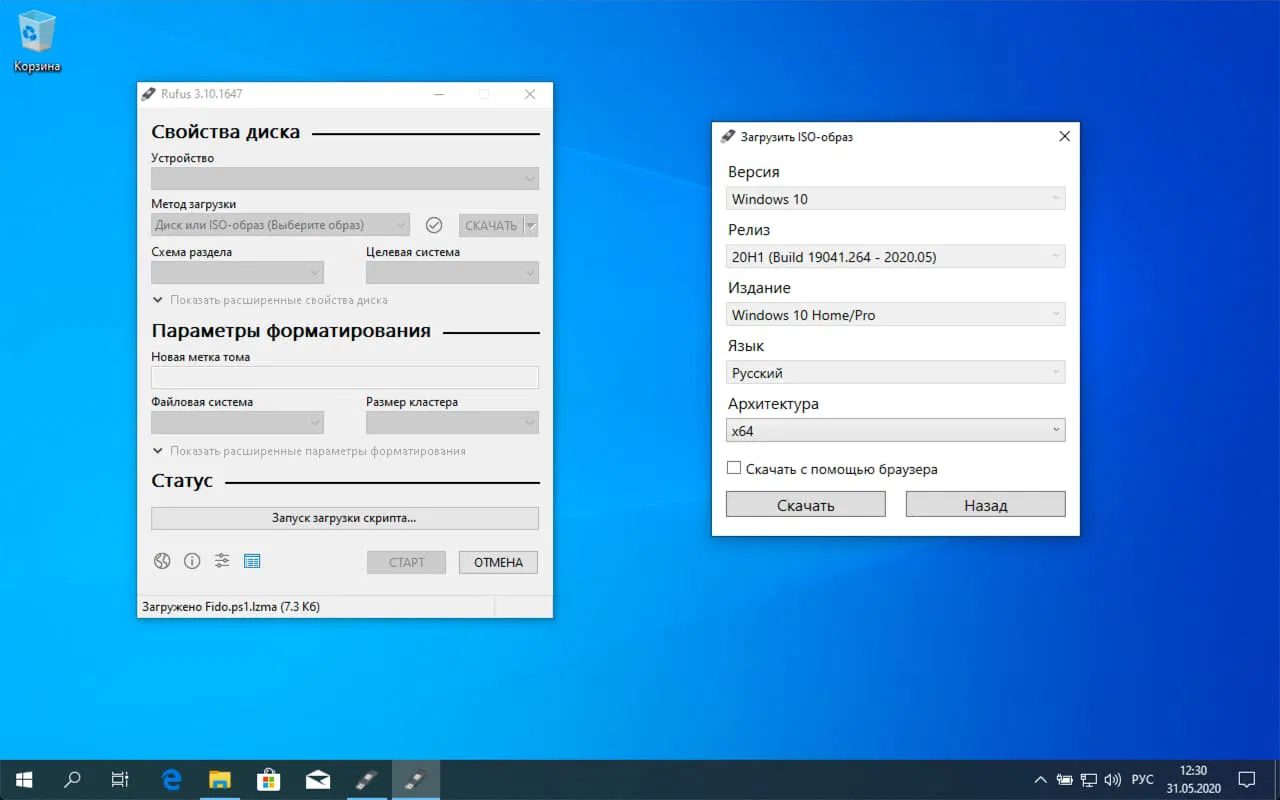Click the 'Новая метка тома' input field

(344, 377)
